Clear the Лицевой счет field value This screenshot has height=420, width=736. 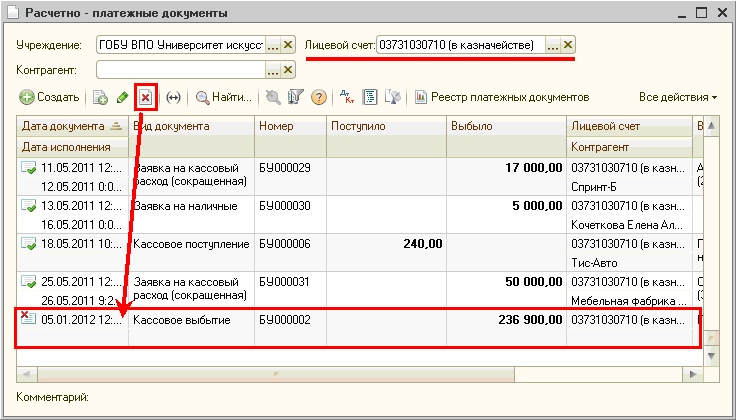pyautogui.click(x=568, y=45)
